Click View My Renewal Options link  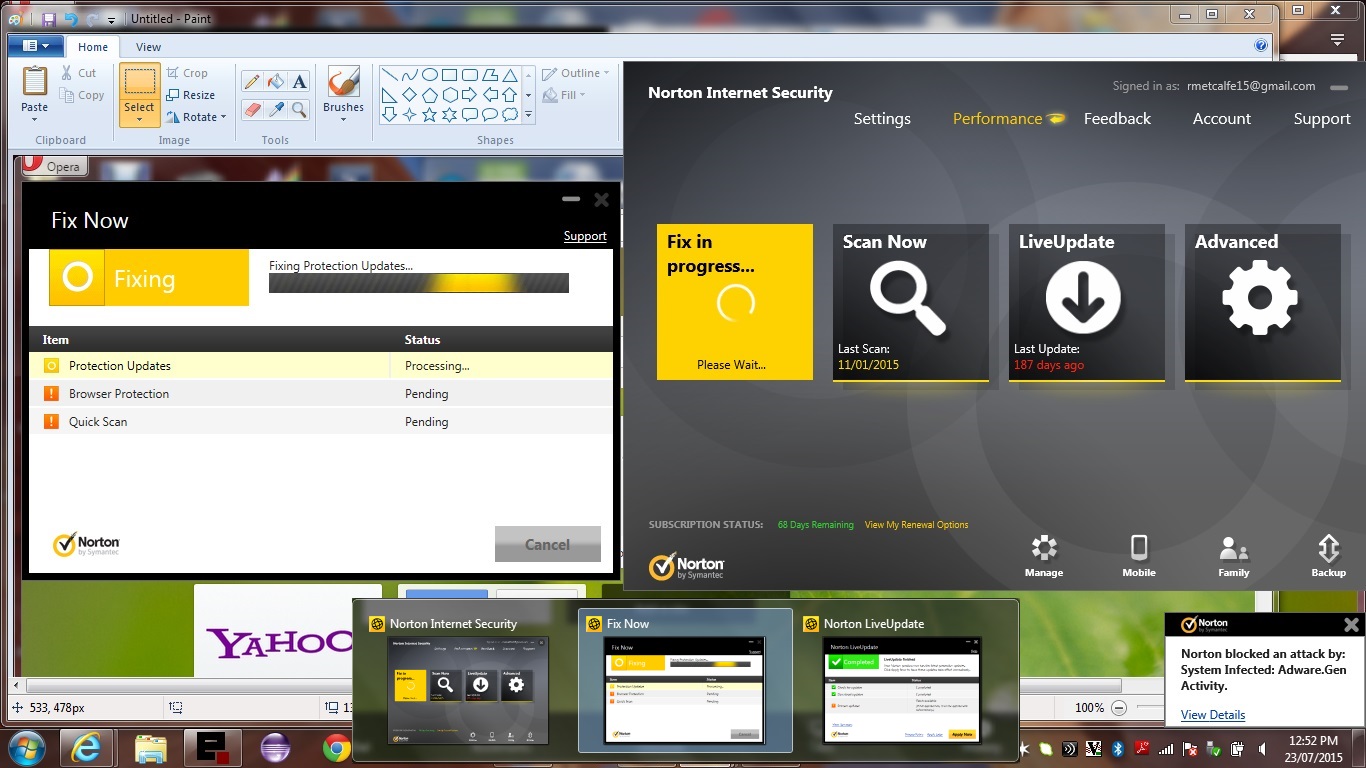tap(916, 525)
